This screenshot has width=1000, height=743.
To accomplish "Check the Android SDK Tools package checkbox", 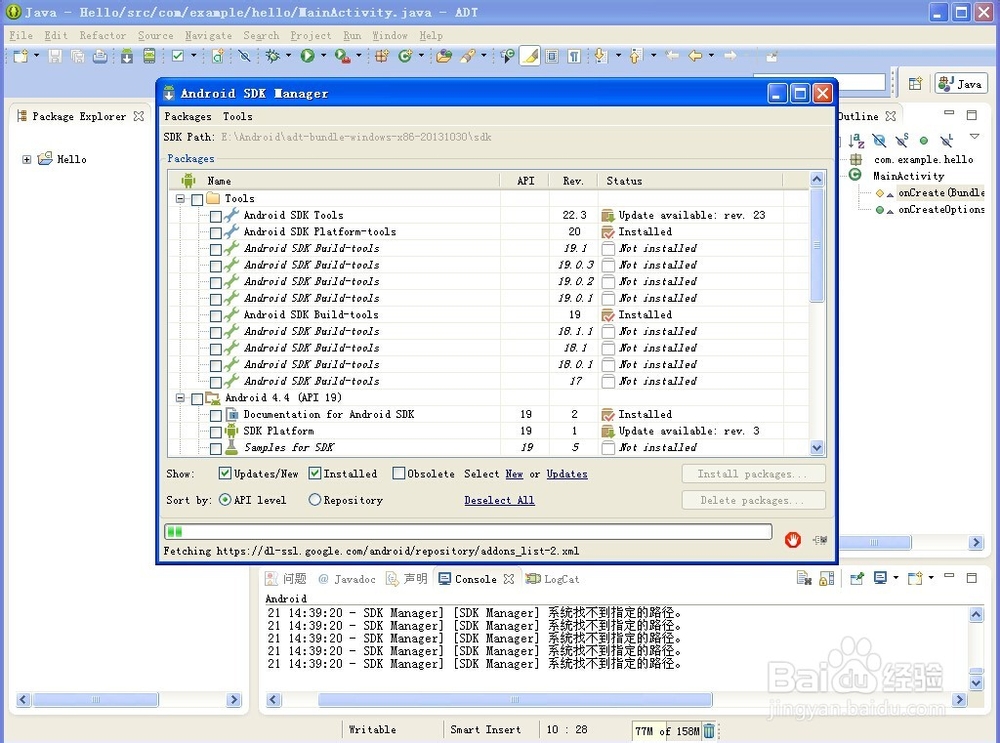I will (x=216, y=216).
